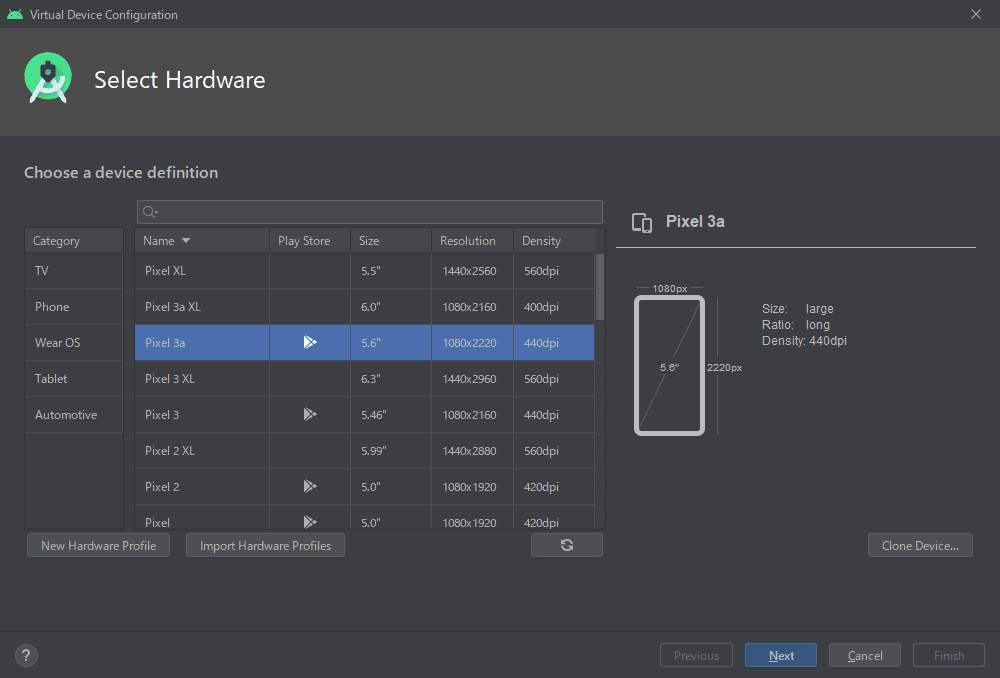Select the Pixel 2 XL device row
The image size is (1000, 678).
coord(365,451)
